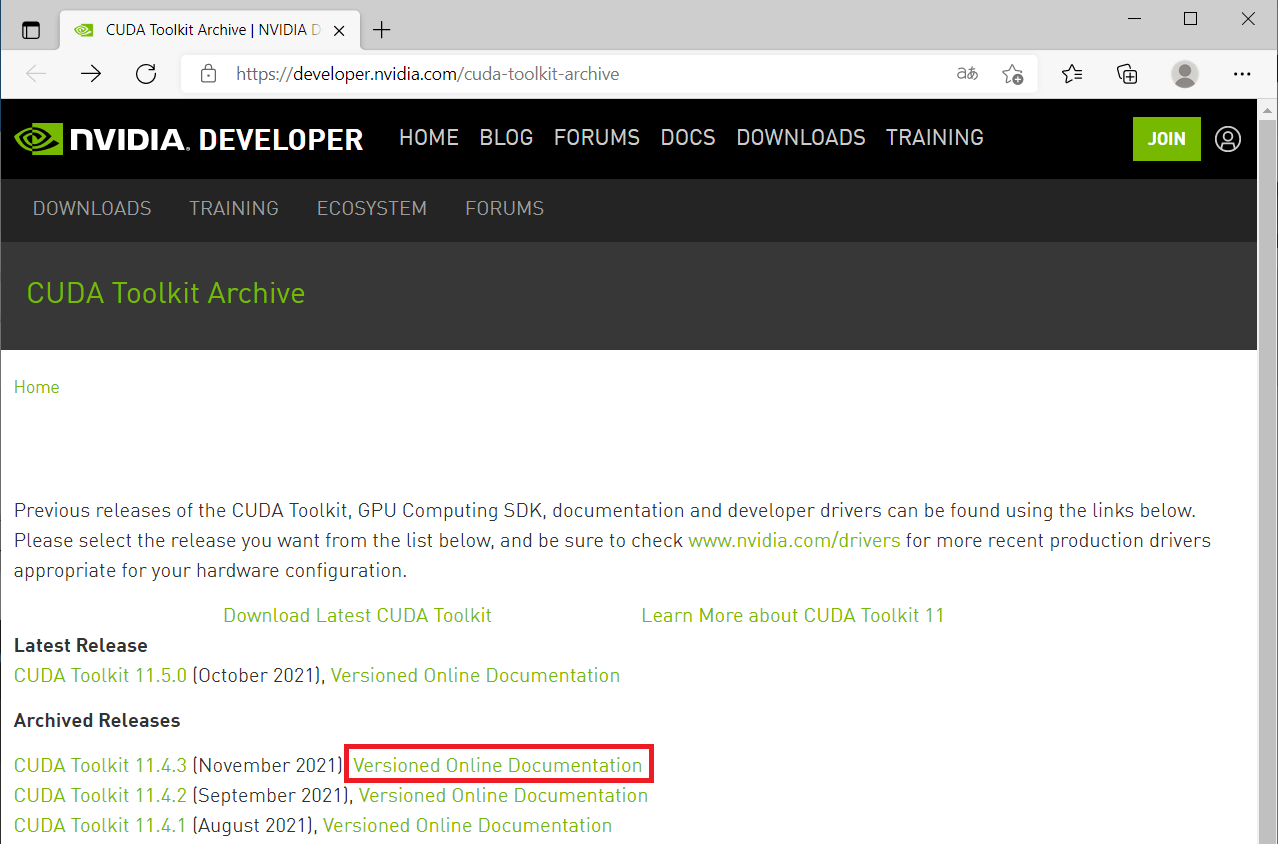
Task: Open CUDA Toolkit 11.4.1 link
Action: tap(100, 825)
